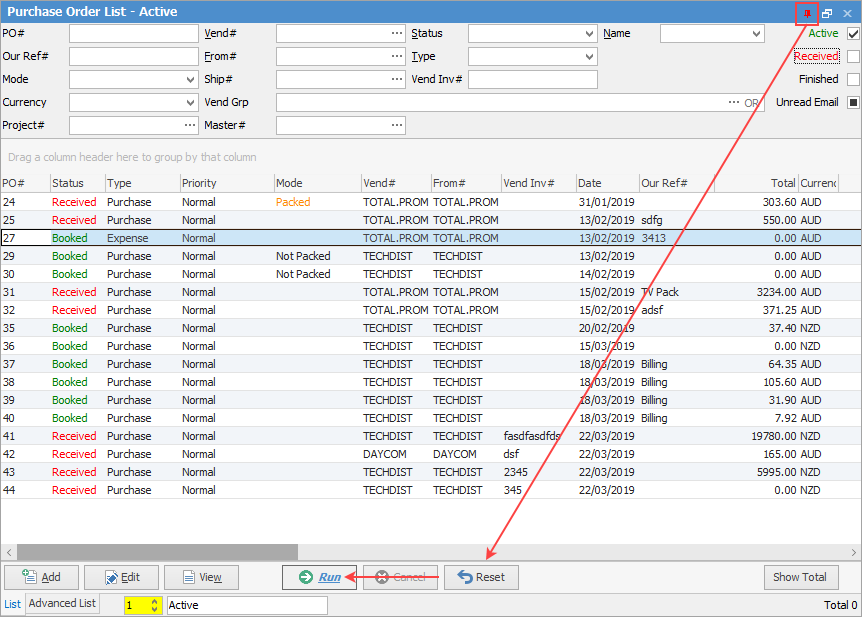Expand the Mode dropdown
Viewport: 862px width, 617px height.
[190, 79]
